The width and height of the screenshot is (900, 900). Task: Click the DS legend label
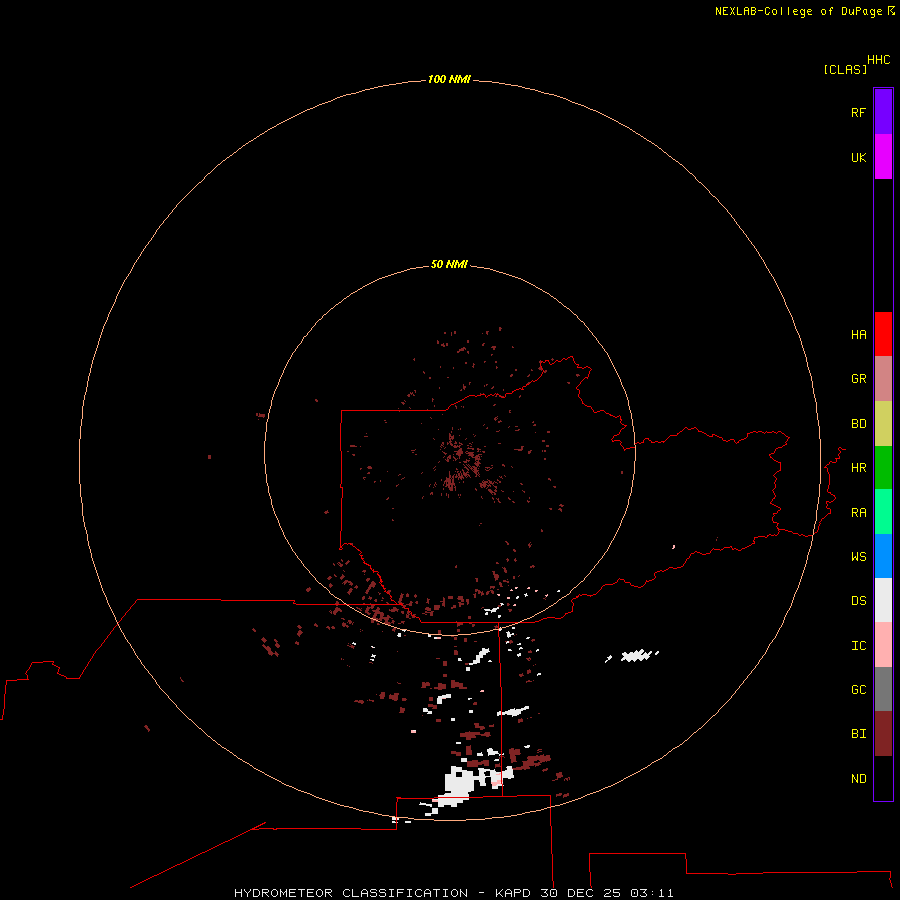click(858, 600)
